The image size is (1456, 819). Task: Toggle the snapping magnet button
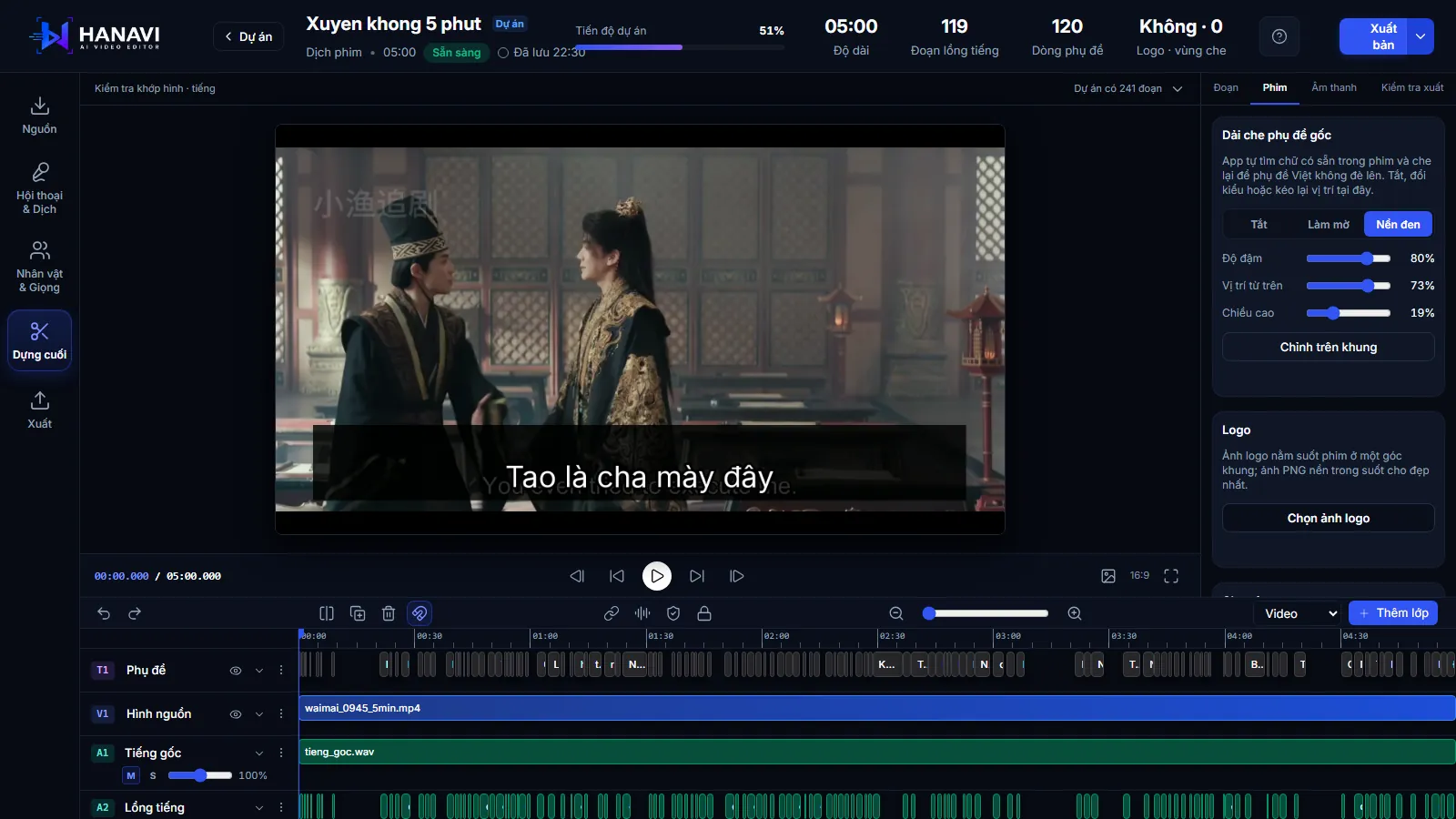point(420,613)
